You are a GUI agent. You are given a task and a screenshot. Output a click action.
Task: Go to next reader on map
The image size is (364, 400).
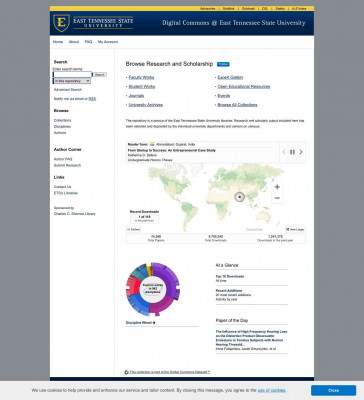coord(301,152)
